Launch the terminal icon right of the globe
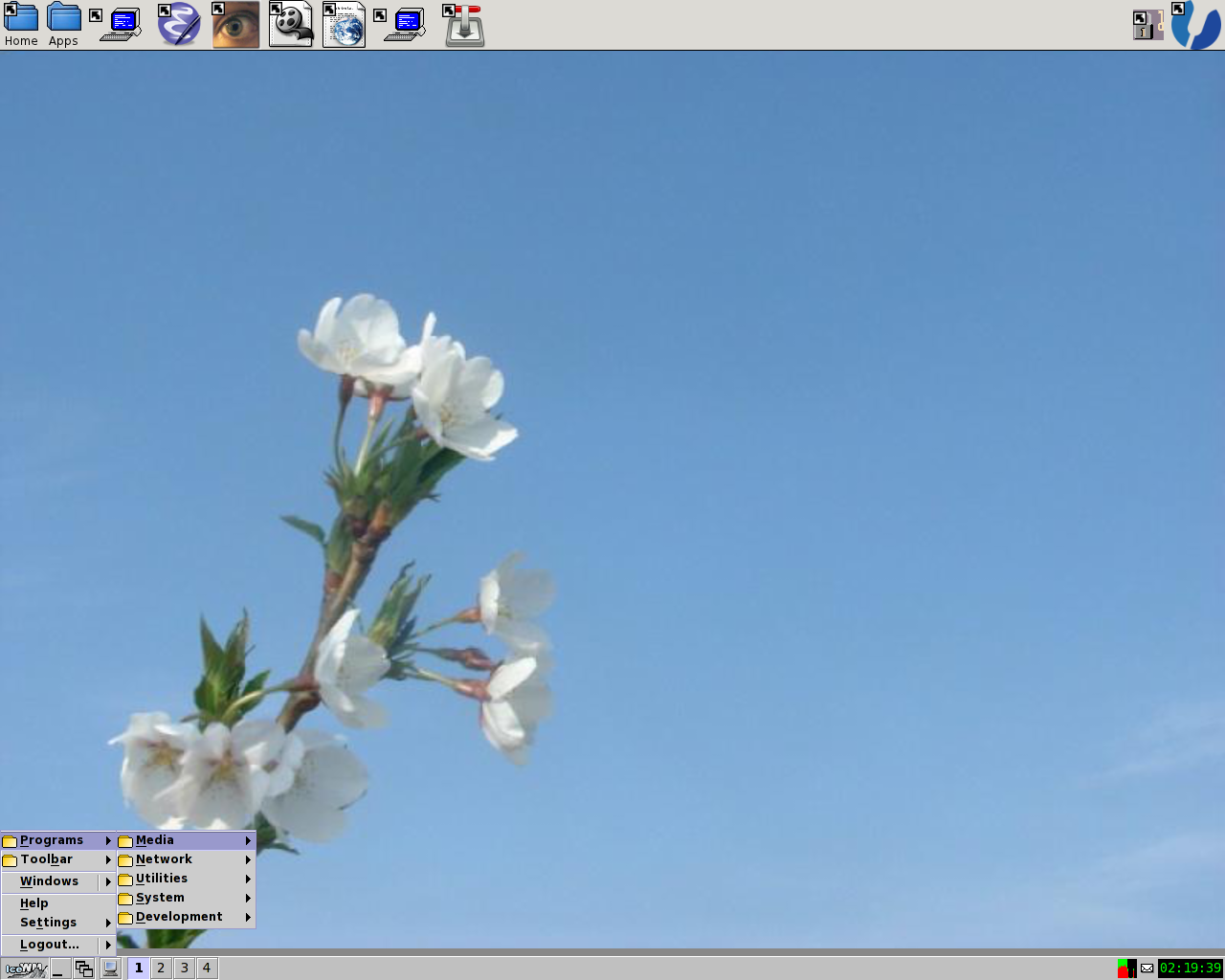1225x980 pixels. tap(400, 25)
